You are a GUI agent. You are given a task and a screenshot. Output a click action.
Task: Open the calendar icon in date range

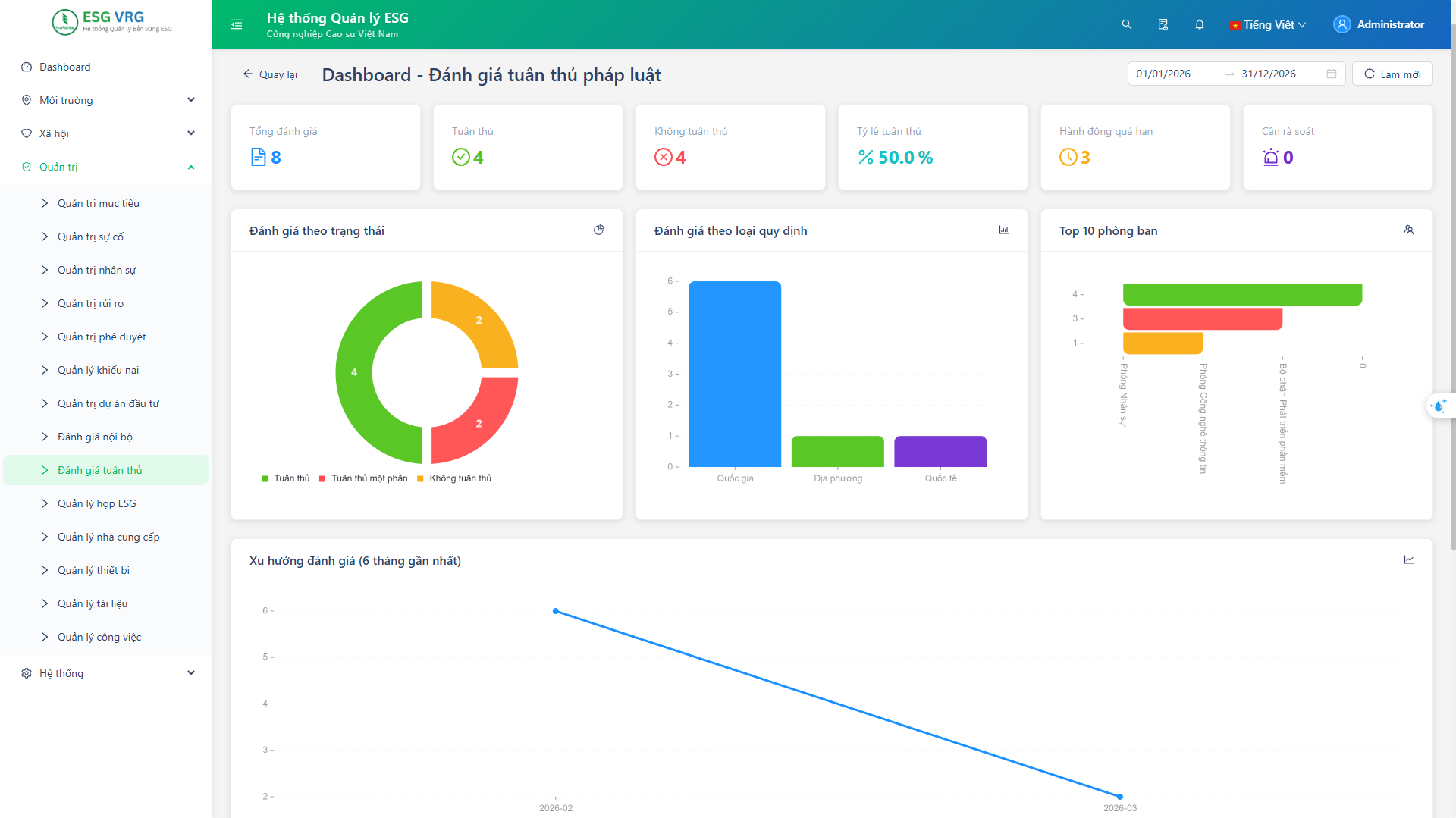click(1332, 74)
